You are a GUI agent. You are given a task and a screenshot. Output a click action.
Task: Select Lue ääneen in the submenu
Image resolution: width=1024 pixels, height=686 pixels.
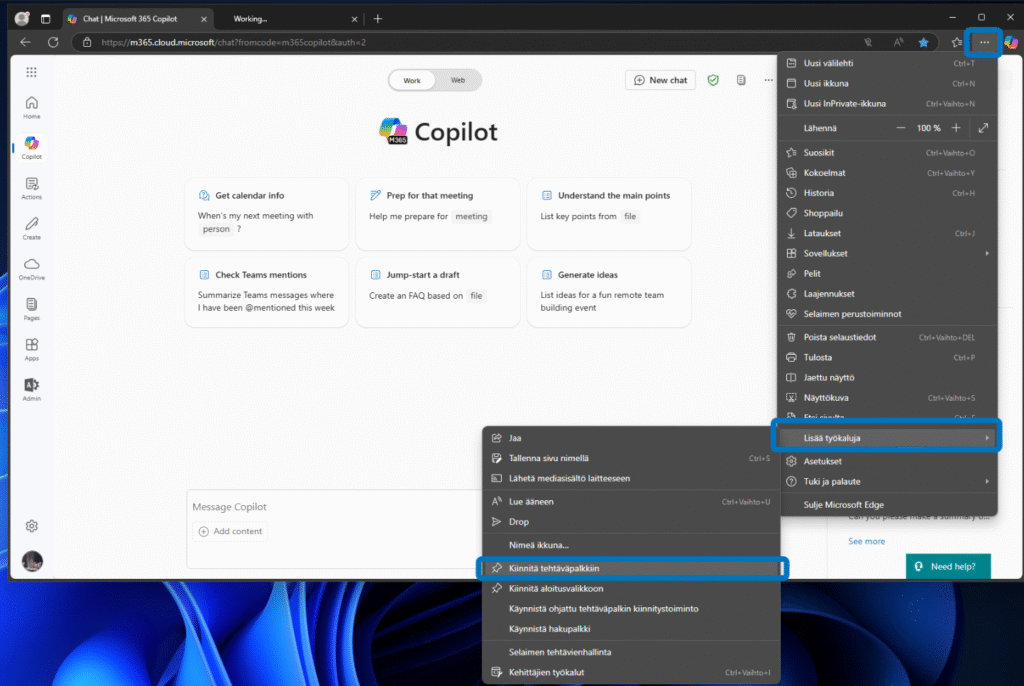coord(632,502)
